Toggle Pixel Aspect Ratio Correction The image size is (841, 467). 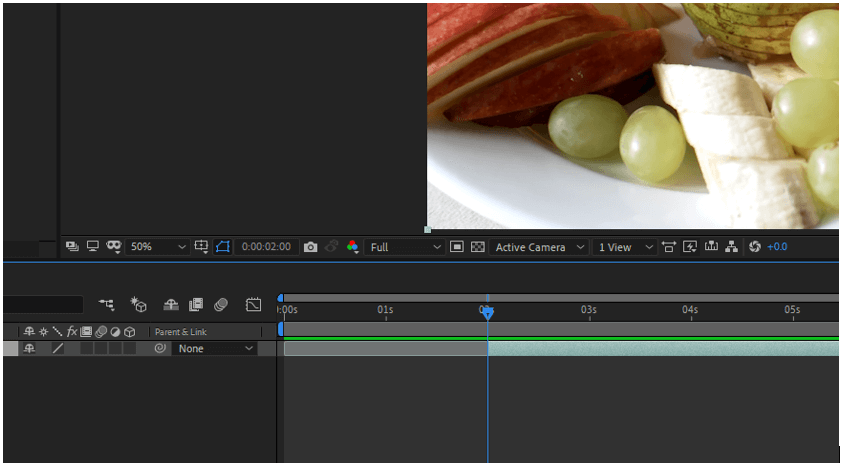click(x=668, y=247)
